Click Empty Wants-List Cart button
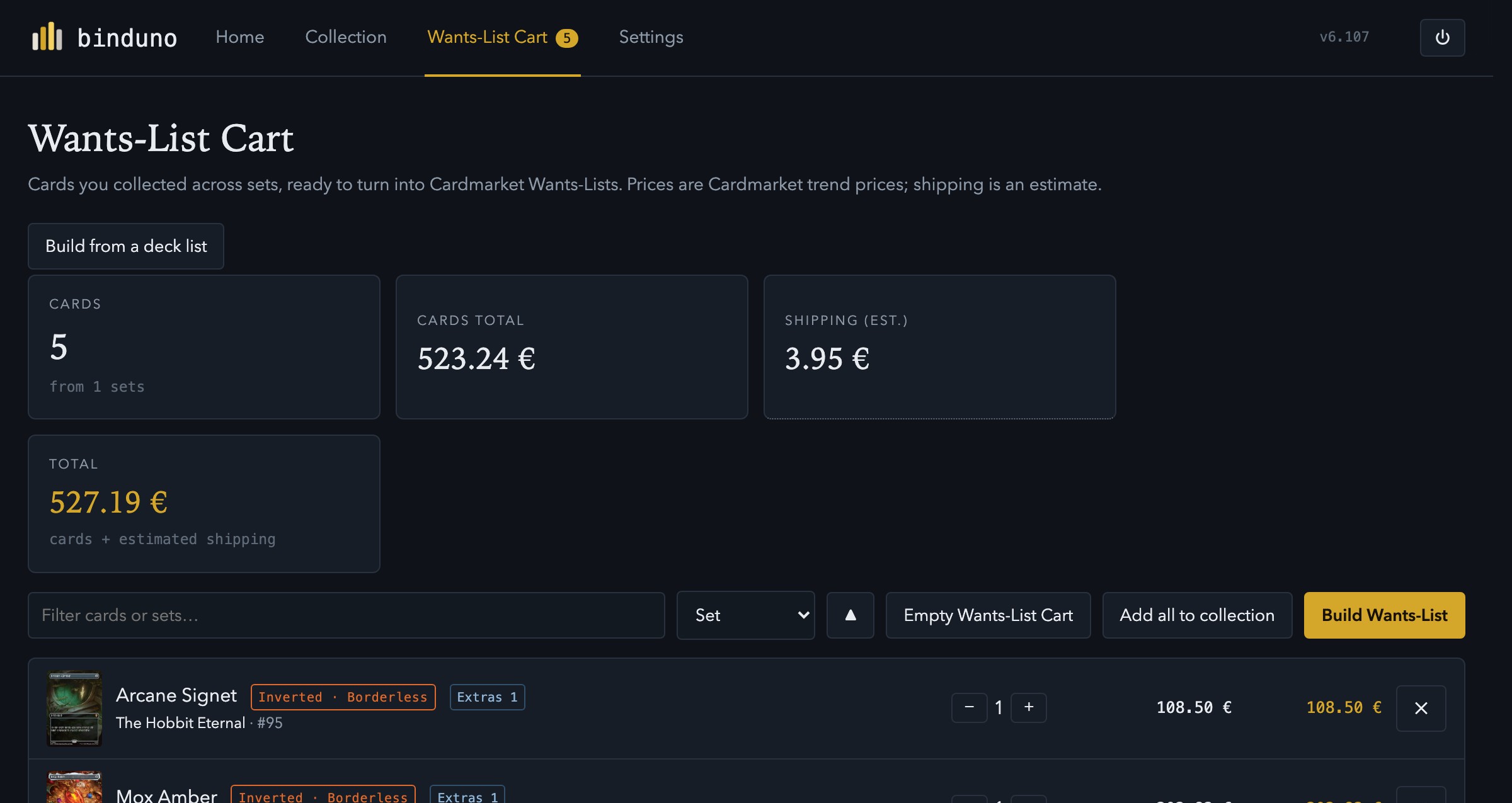The image size is (1512, 803). pos(988,615)
